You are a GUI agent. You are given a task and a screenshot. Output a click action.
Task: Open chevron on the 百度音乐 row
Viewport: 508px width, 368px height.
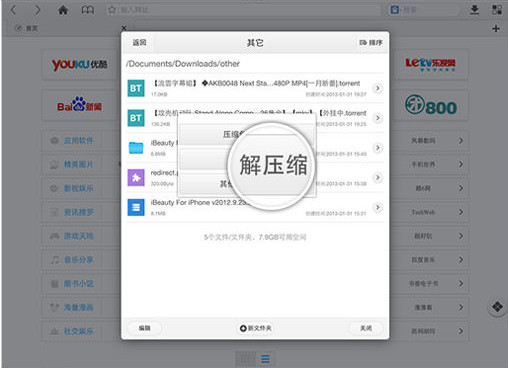coord(461,260)
